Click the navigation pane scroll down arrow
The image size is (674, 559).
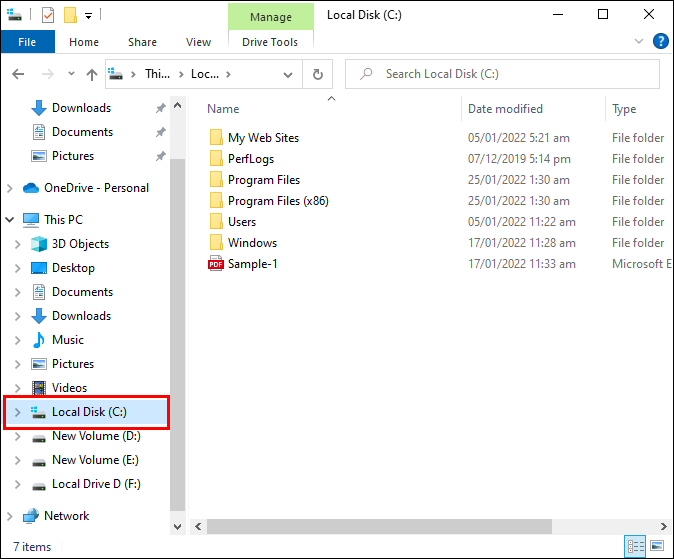(178, 526)
